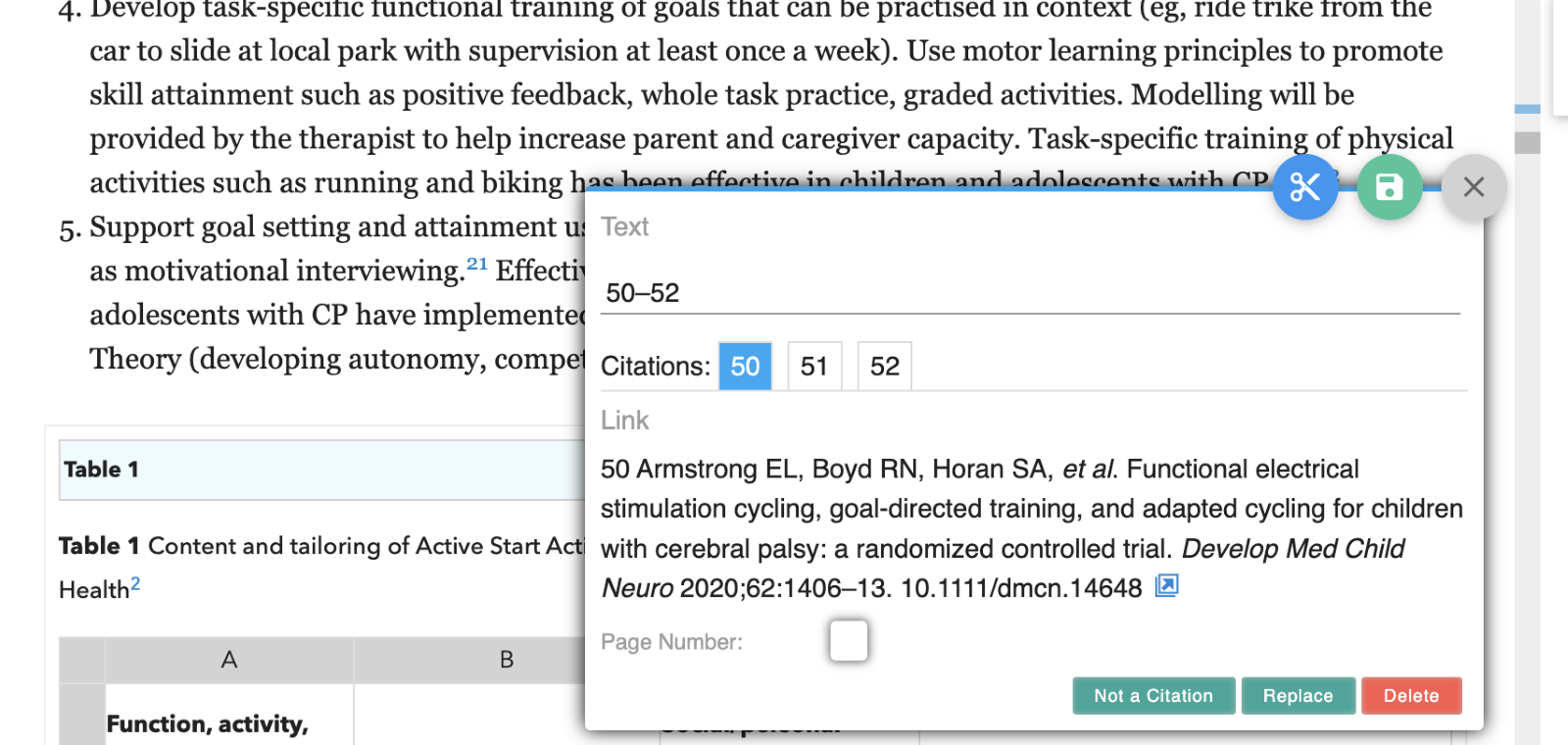1568x745 pixels.
Task: Select citation 51 chip
Action: click(814, 367)
